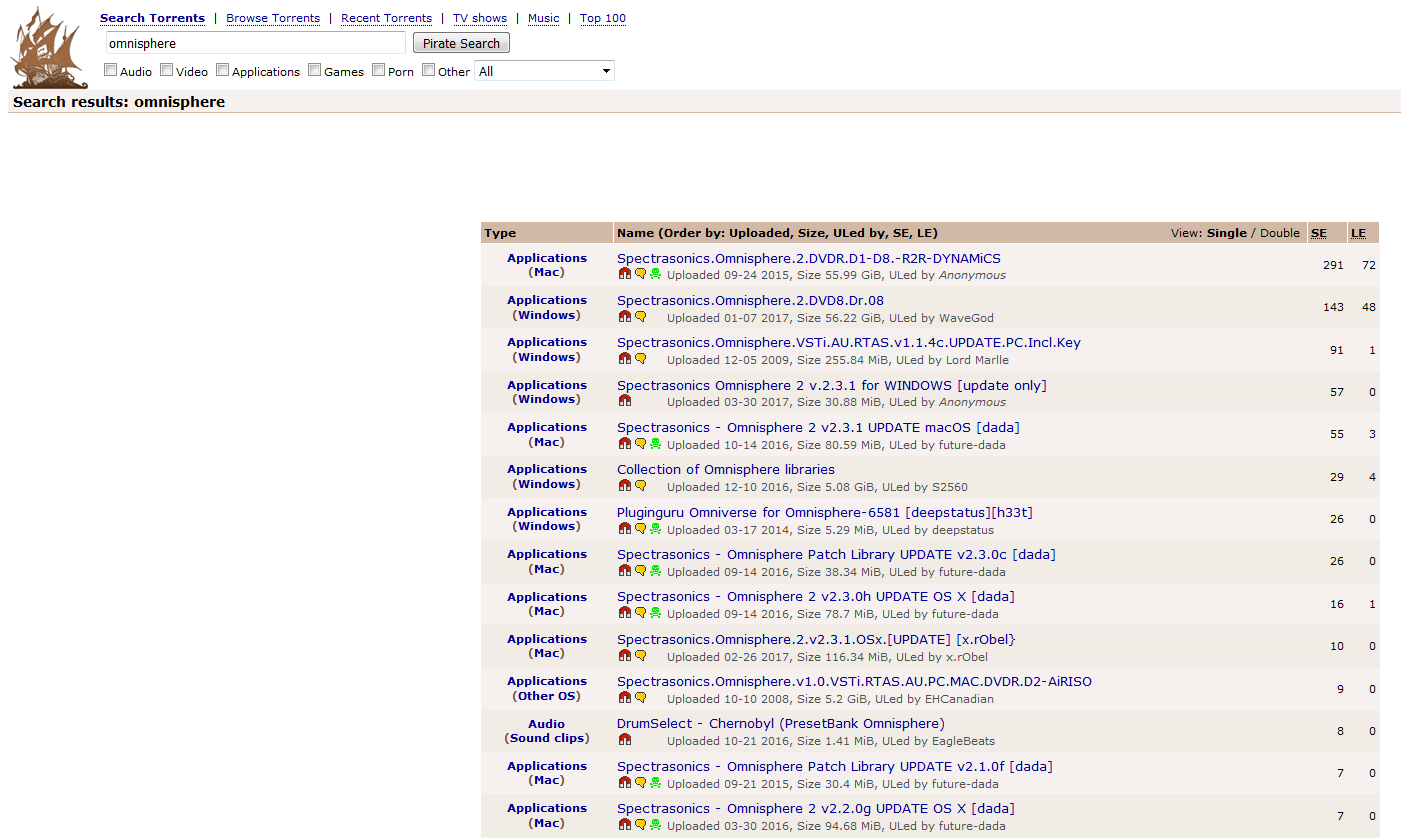Image resolution: width=1401 pixels, height=838 pixels.
Task: Open comments icon for Omnisphere.2.DVDR R2R-DYNAMiCS torrent
Action: [x=641, y=274]
